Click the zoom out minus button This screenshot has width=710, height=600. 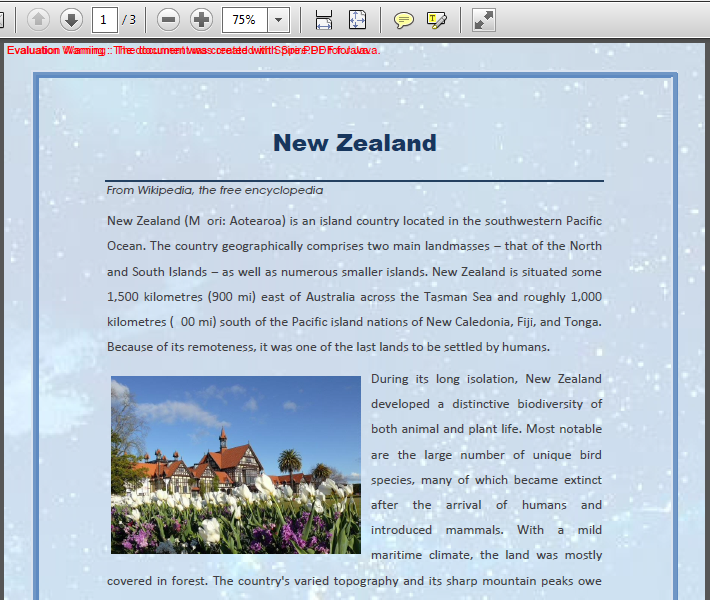pos(169,19)
